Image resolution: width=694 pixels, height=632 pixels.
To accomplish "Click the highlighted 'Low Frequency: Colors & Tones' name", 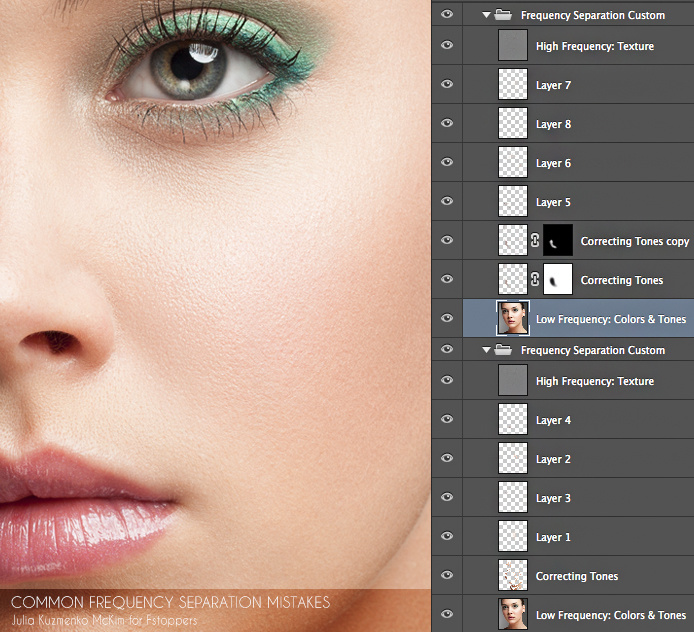I will (x=611, y=319).
